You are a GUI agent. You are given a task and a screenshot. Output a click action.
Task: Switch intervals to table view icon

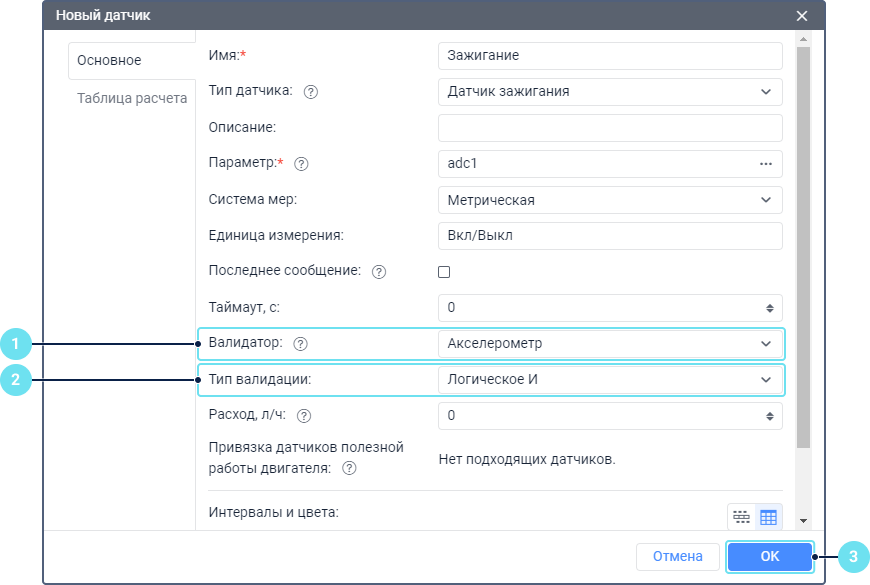tap(768, 517)
